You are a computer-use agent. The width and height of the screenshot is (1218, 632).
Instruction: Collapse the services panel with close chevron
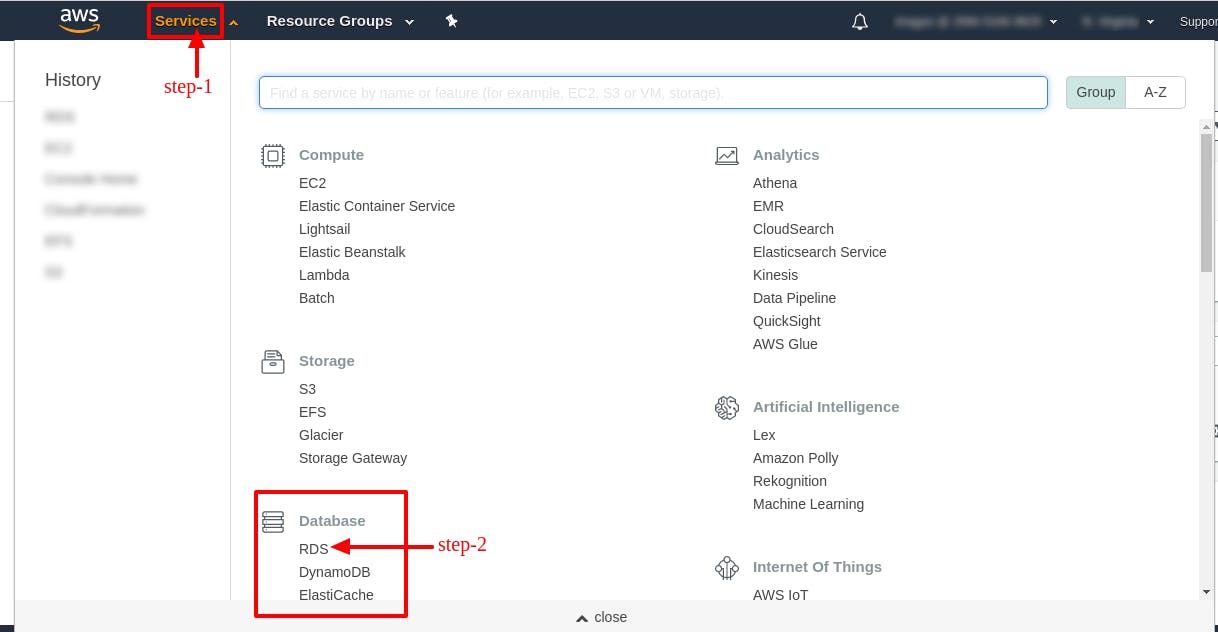coord(600,617)
